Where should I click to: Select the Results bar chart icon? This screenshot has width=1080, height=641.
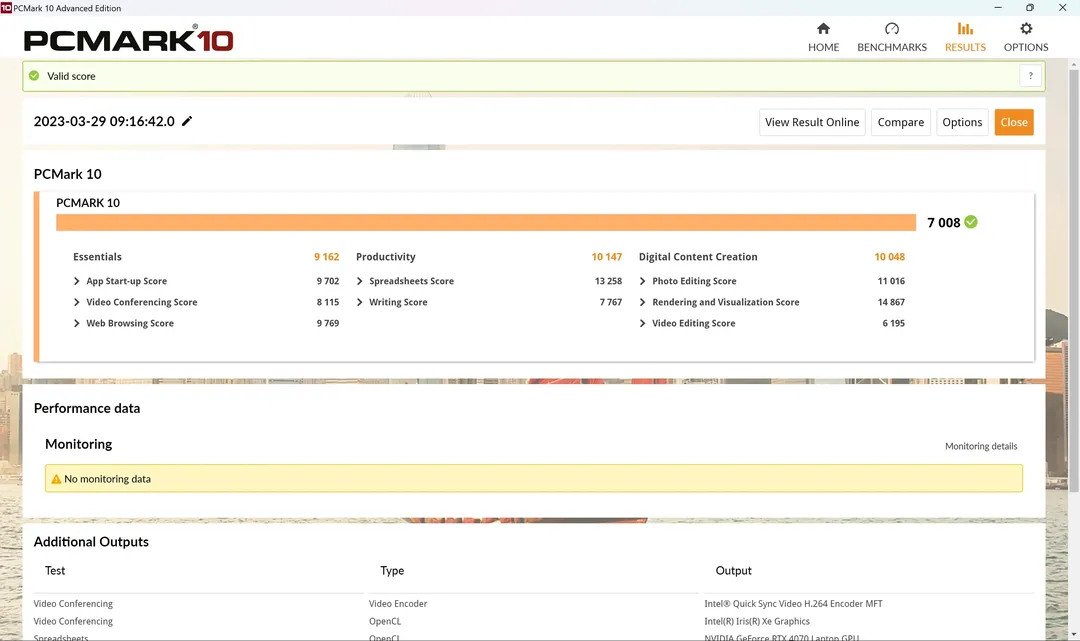(x=965, y=29)
